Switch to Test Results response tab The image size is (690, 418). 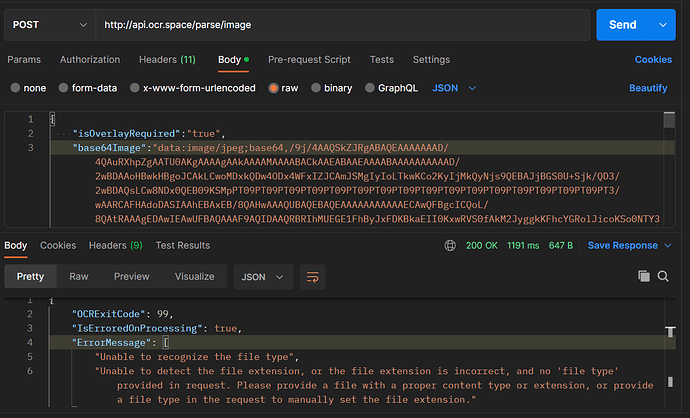coord(183,246)
